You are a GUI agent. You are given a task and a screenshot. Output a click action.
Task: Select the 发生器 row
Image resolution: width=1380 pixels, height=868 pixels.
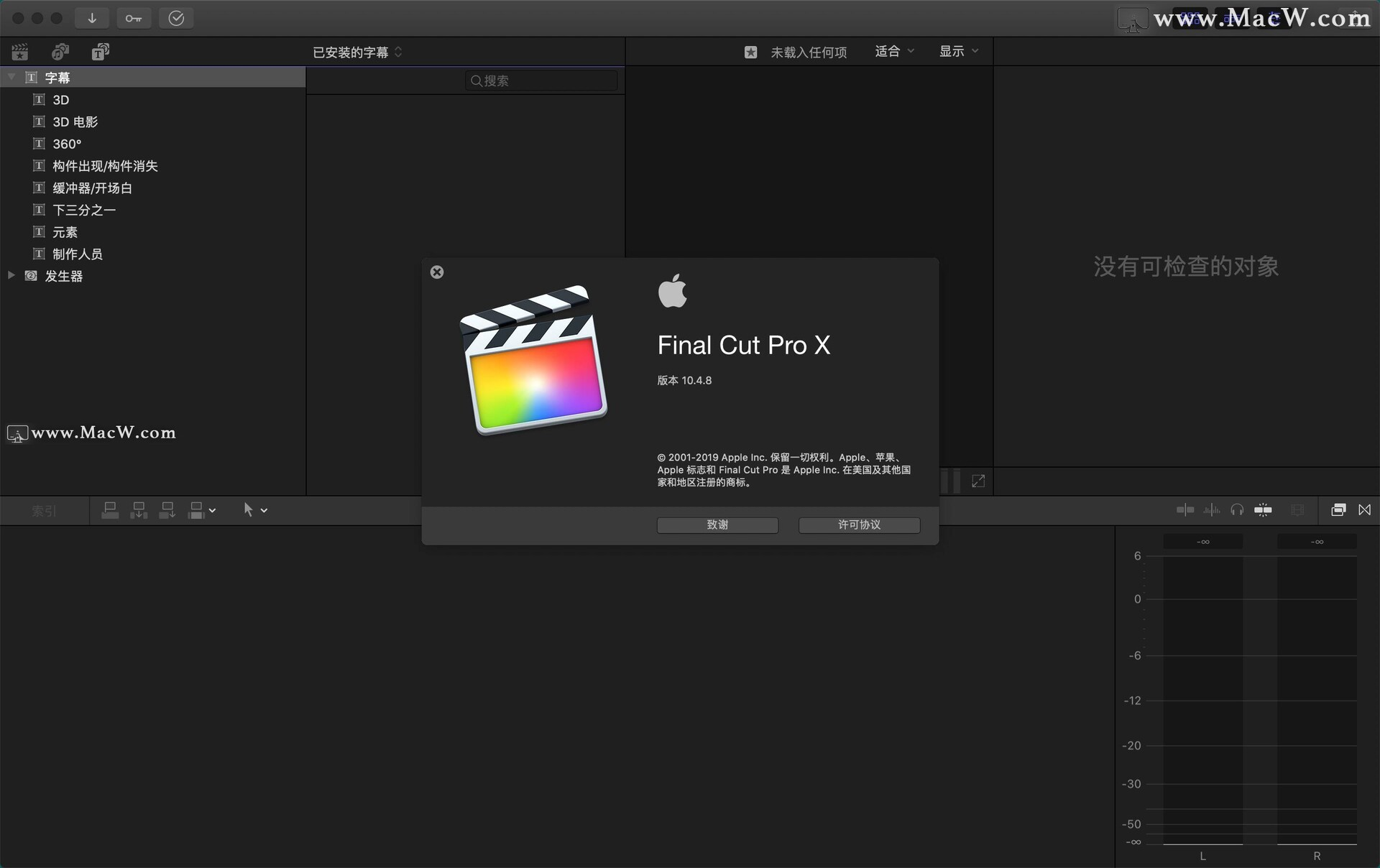coord(153,276)
